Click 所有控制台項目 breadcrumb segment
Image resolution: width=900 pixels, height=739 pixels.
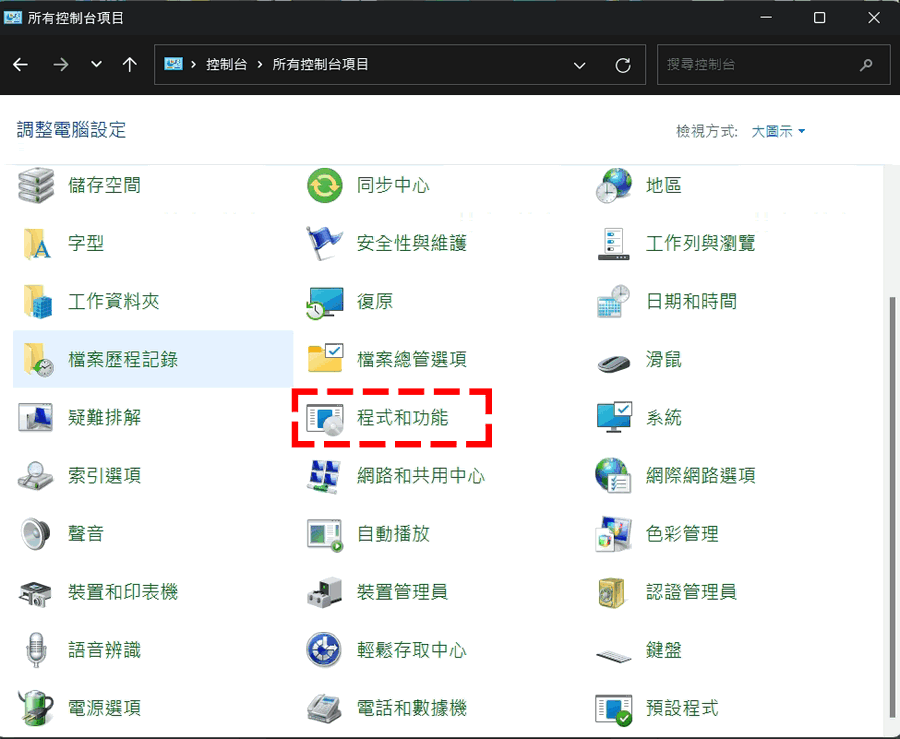(x=320, y=65)
